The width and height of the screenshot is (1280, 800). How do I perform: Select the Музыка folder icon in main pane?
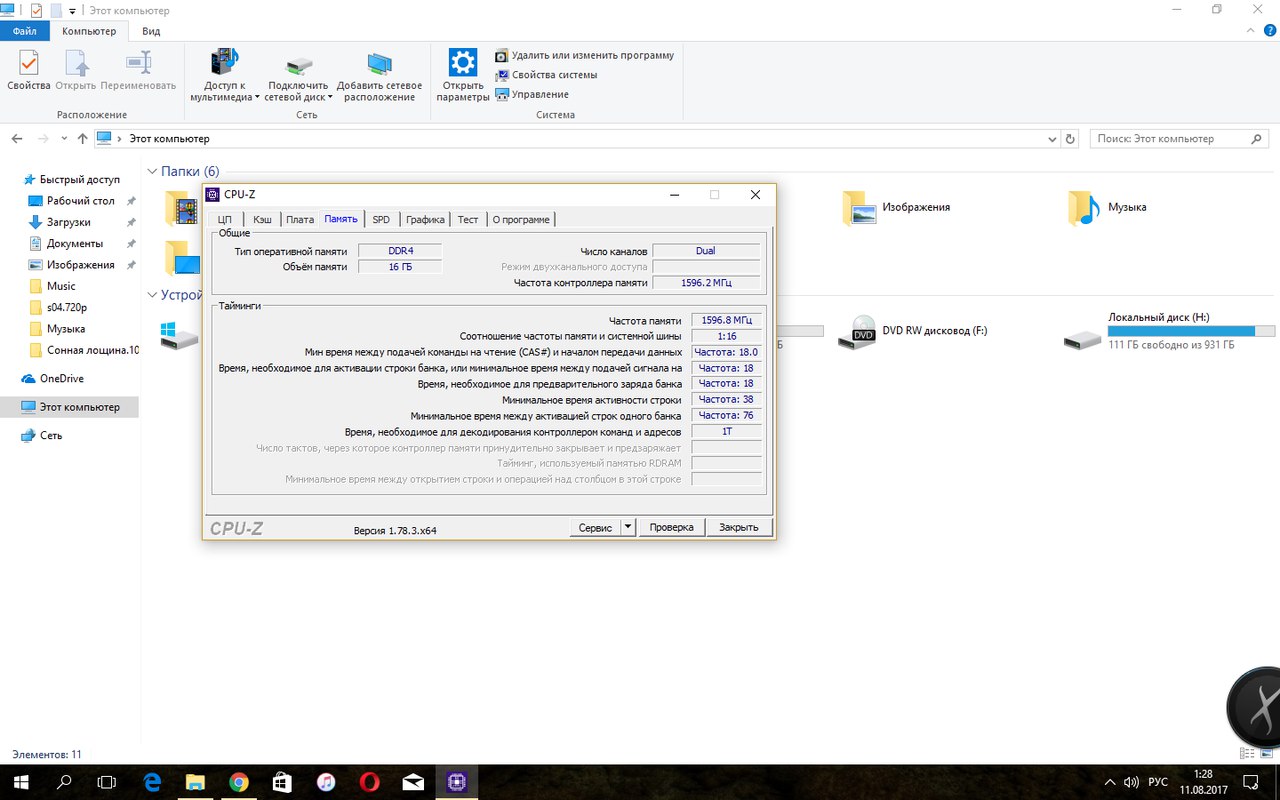click(1083, 207)
